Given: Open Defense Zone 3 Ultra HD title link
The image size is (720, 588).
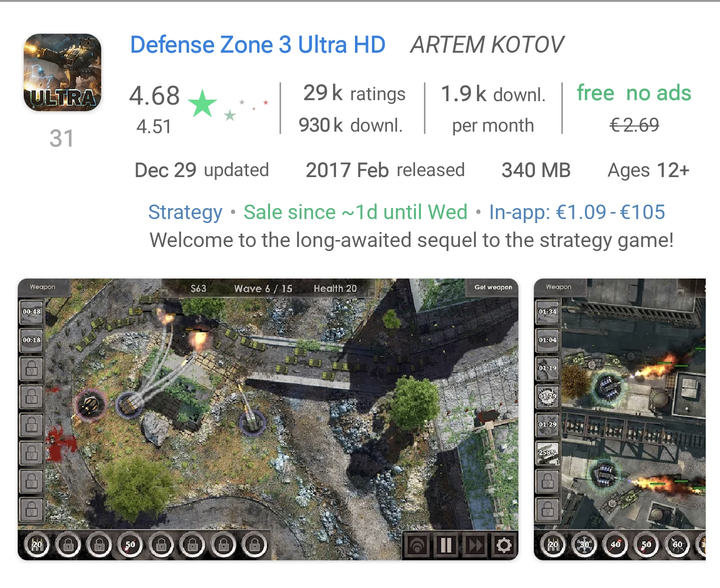Looking at the screenshot, I should pos(258,45).
